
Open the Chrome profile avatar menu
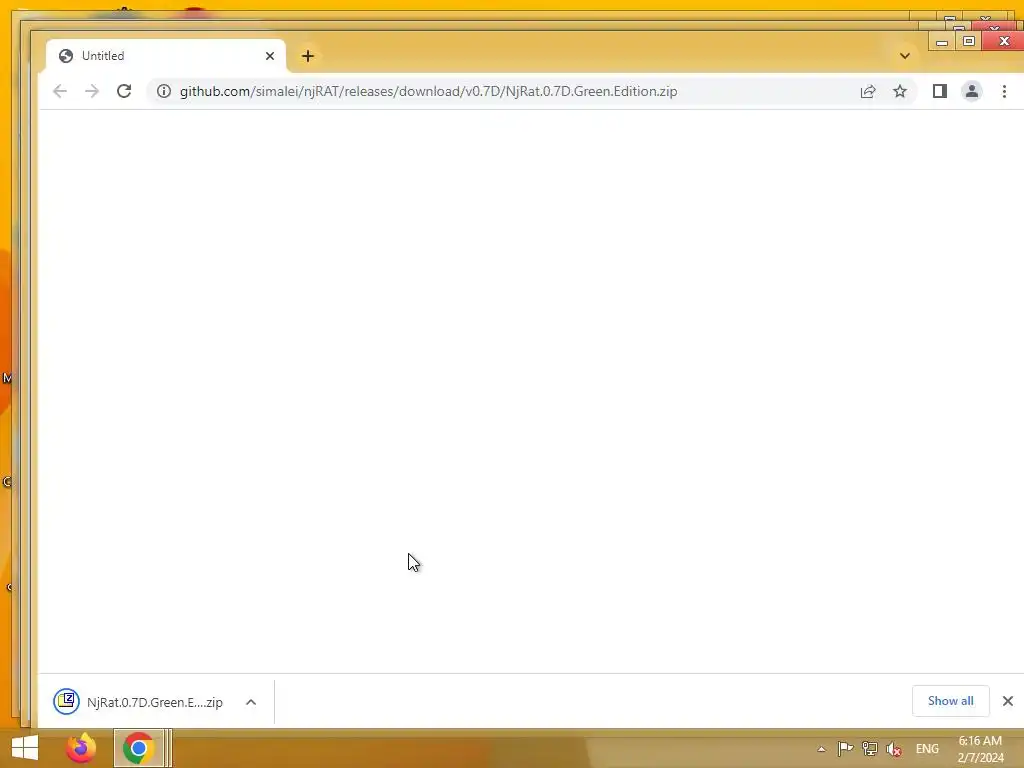972,91
